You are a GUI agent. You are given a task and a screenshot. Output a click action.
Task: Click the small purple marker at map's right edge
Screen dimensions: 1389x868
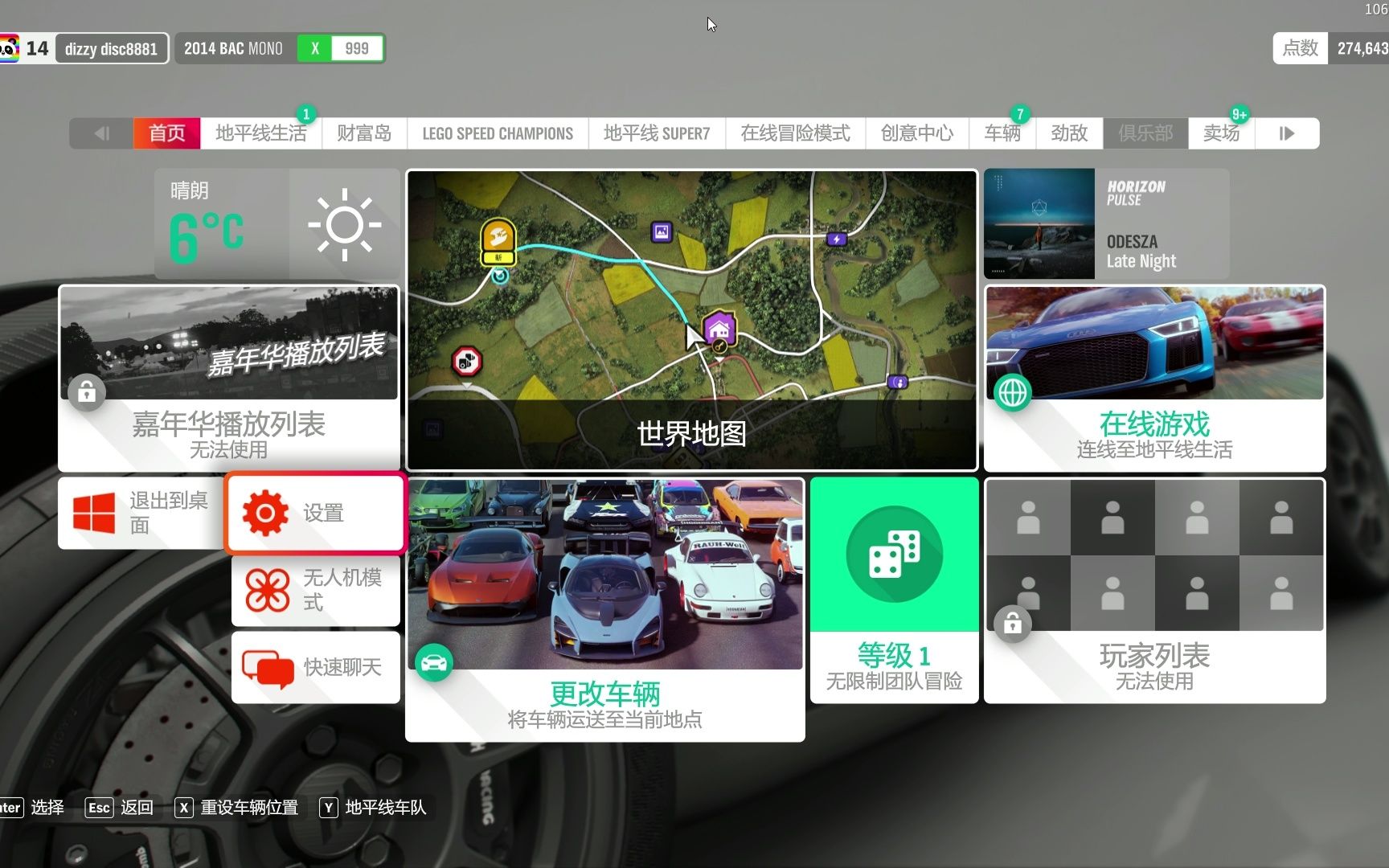click(x=897, y=383)
